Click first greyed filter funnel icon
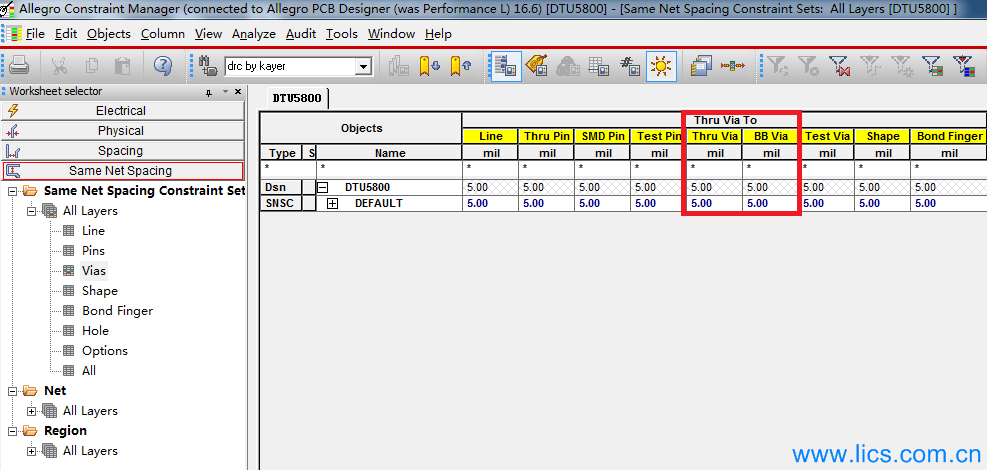The image size is (987, 470). point(777,65)
